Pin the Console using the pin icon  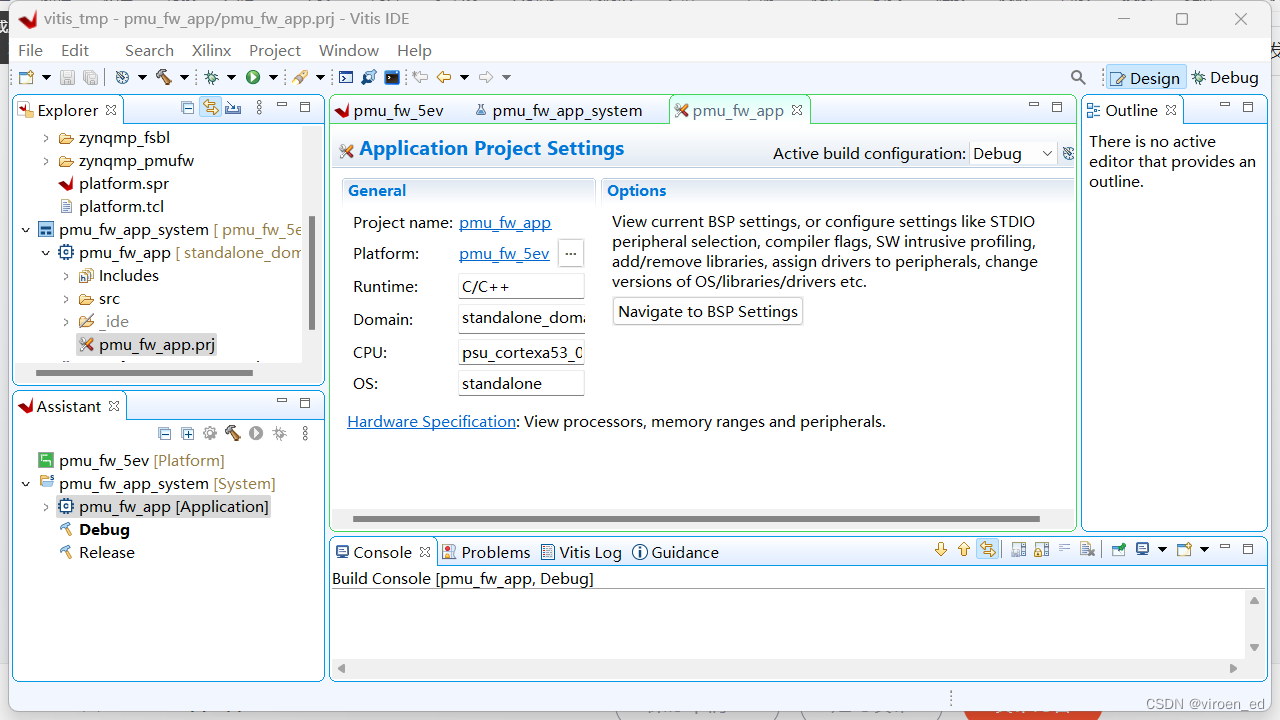click(x=1118, y=549)
